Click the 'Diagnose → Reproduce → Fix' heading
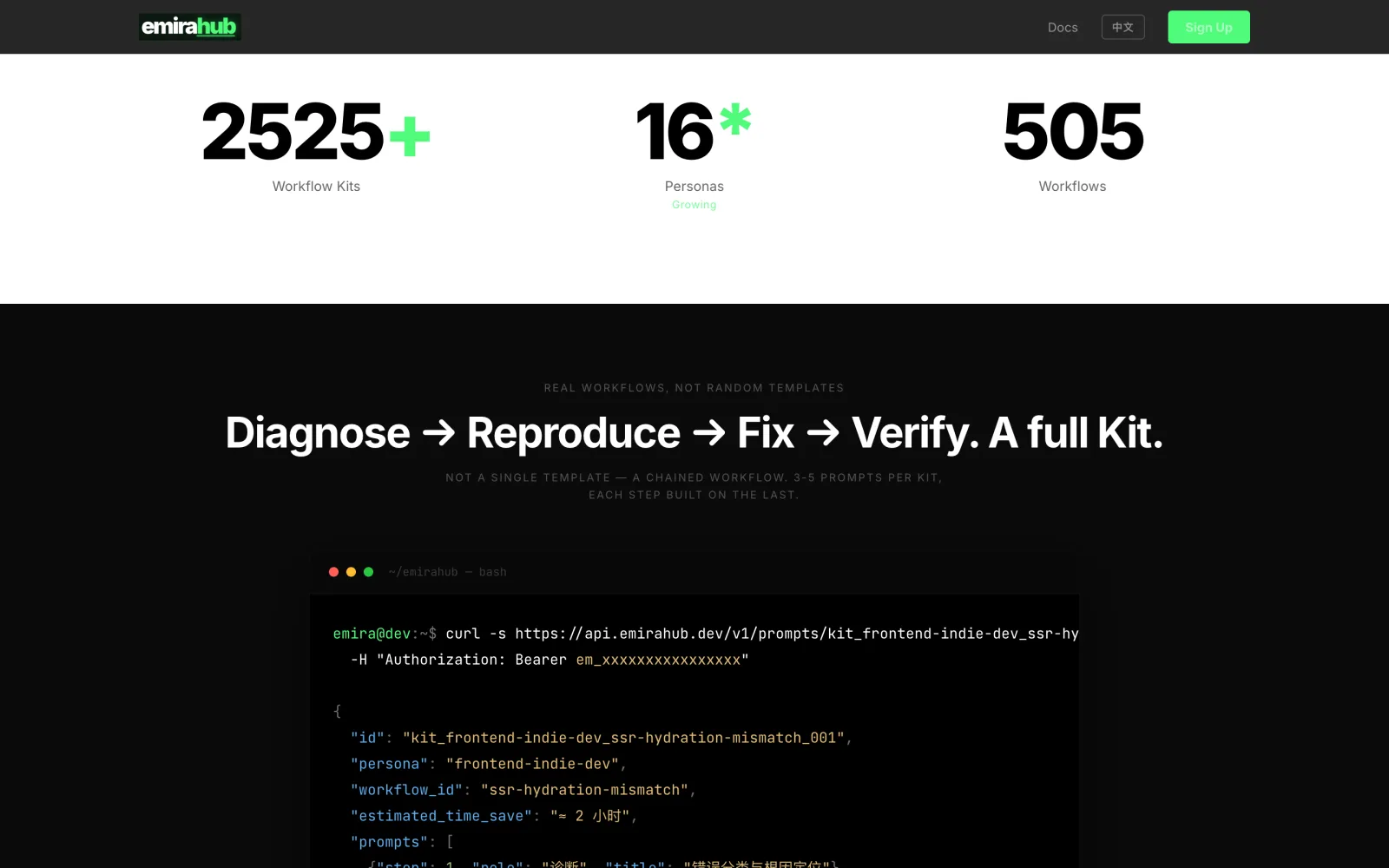This screenshot has height=868, width=1389. [x=694, y=432]
